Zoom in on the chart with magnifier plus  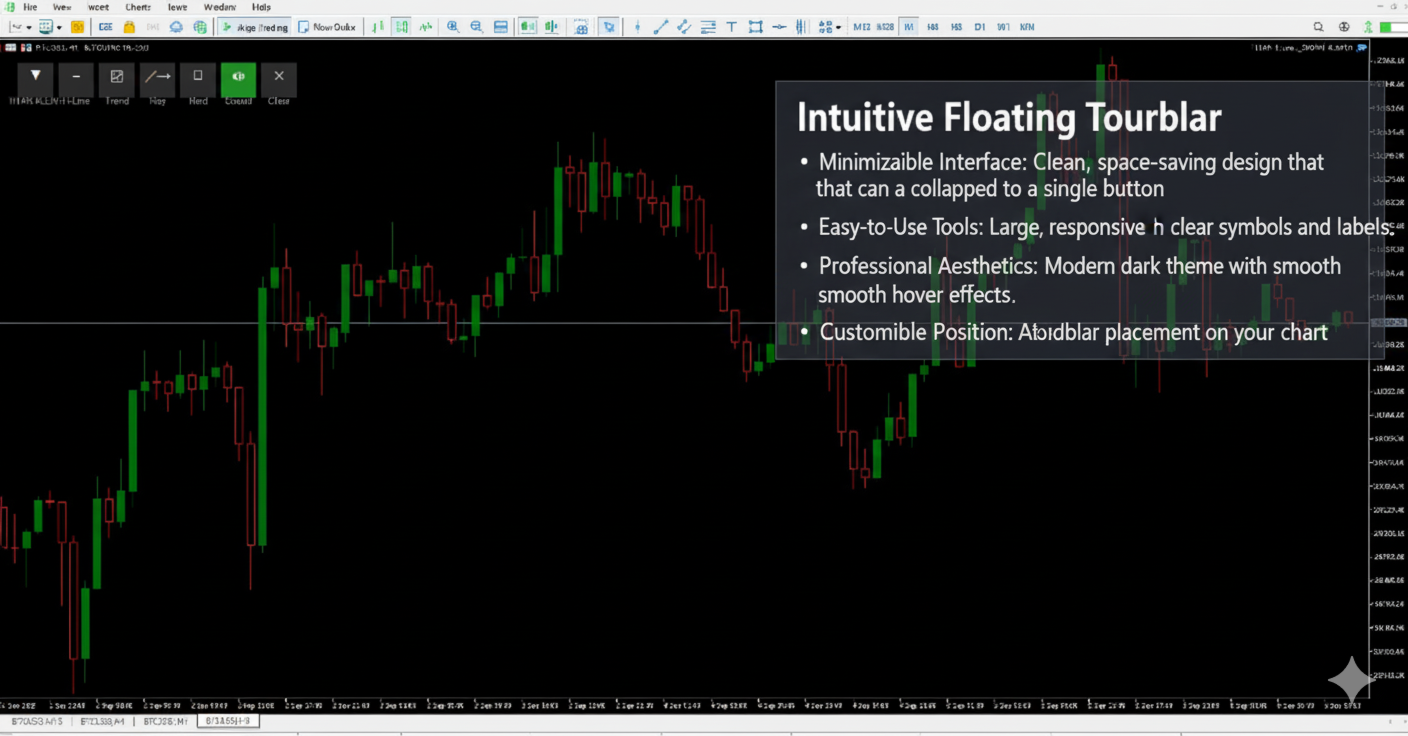pyautogui.click(x=453, y=27)
